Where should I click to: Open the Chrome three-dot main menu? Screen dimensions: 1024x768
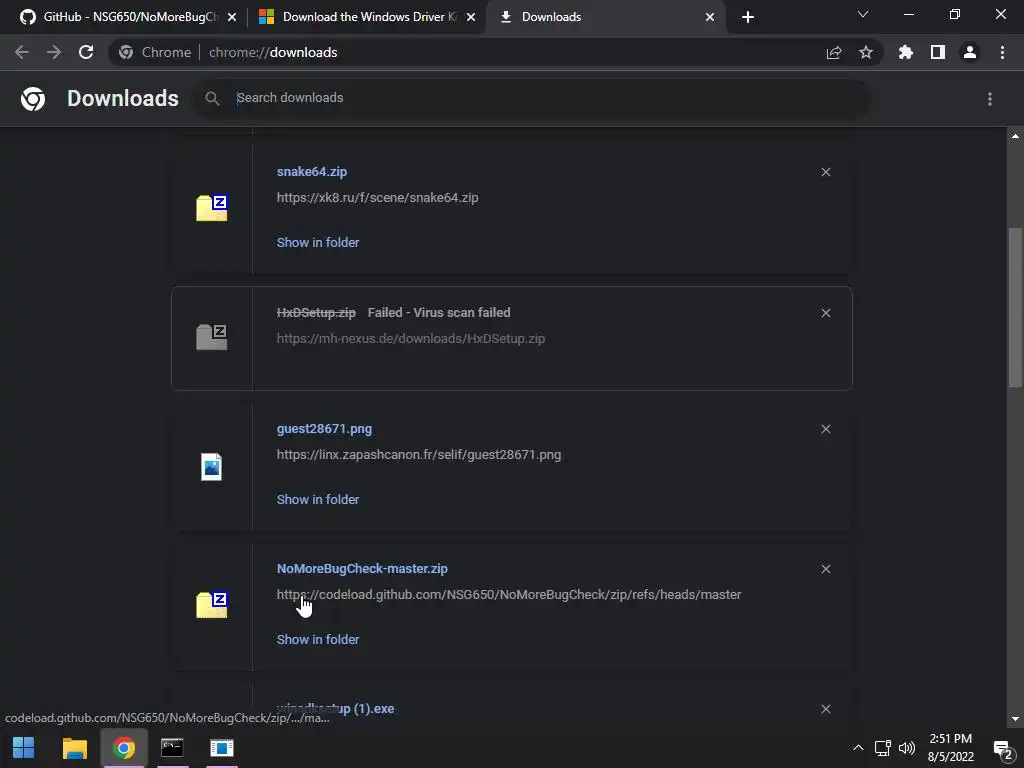[1002, 52]
